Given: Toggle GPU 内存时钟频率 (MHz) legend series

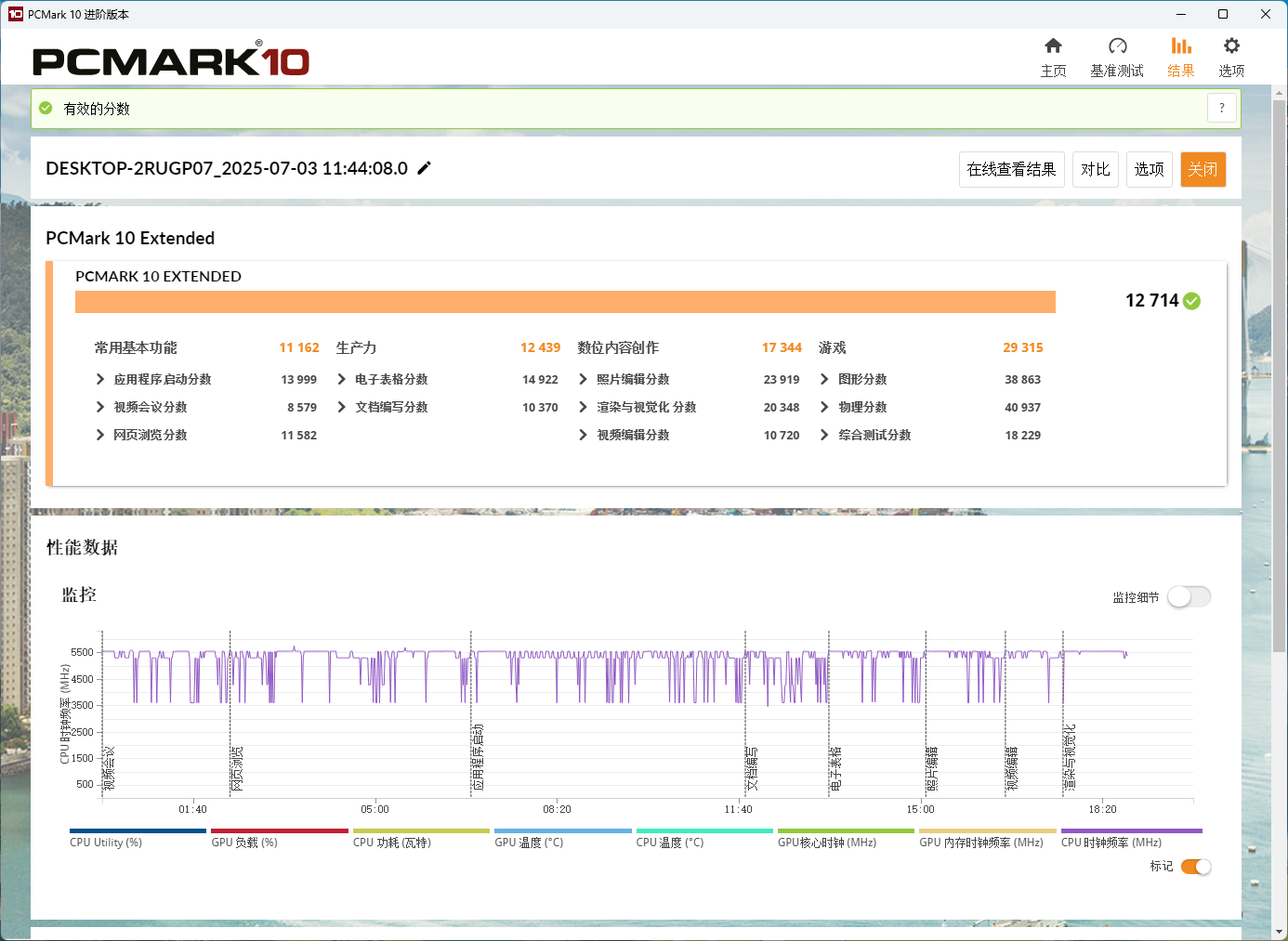Looking at the screenshot, I should click(x=988, y=839).
